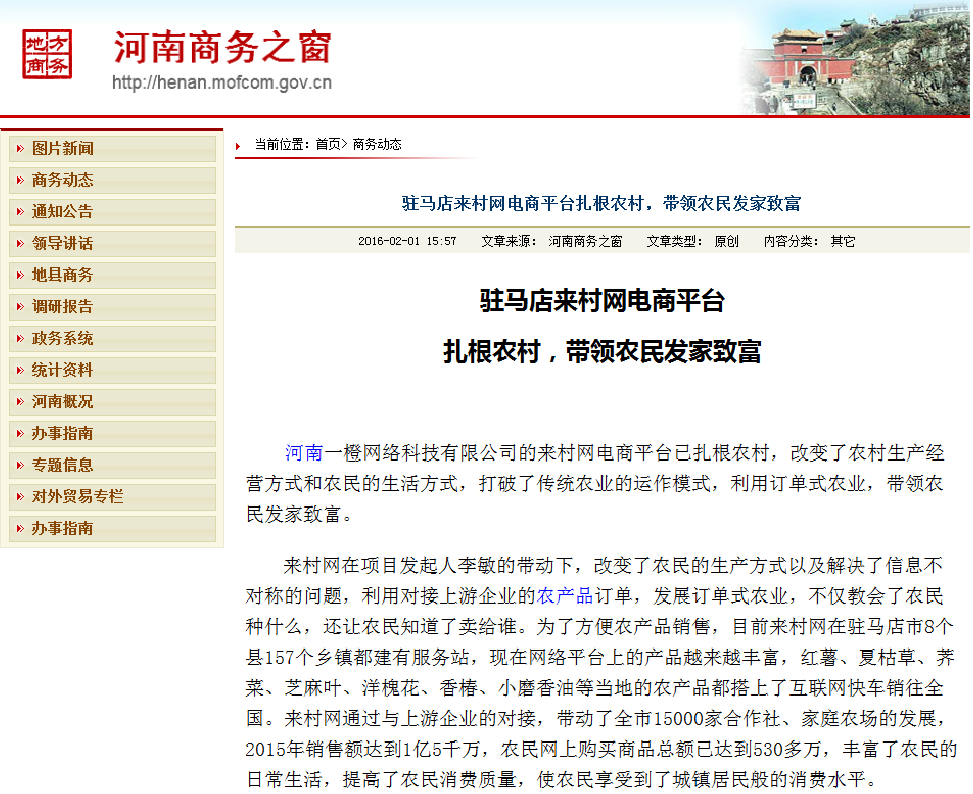Click arrow icon beside 领导讲话
Screen dimensions: 973x794
[20, 244]
